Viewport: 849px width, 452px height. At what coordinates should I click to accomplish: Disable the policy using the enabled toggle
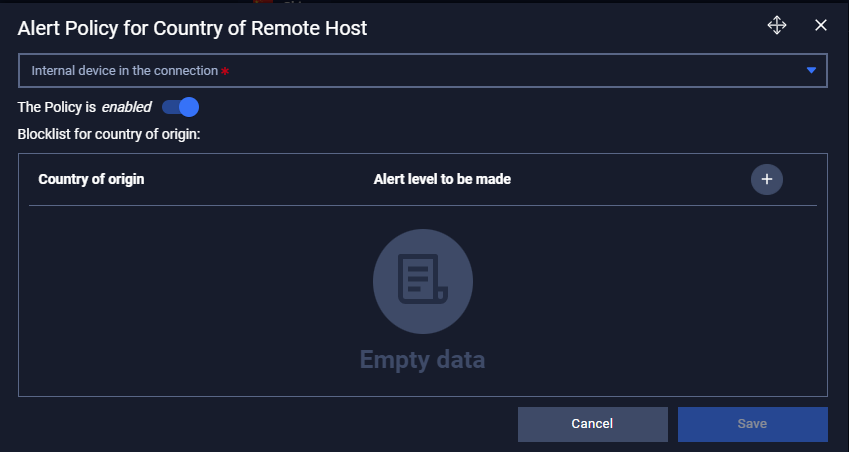(180, 107)
